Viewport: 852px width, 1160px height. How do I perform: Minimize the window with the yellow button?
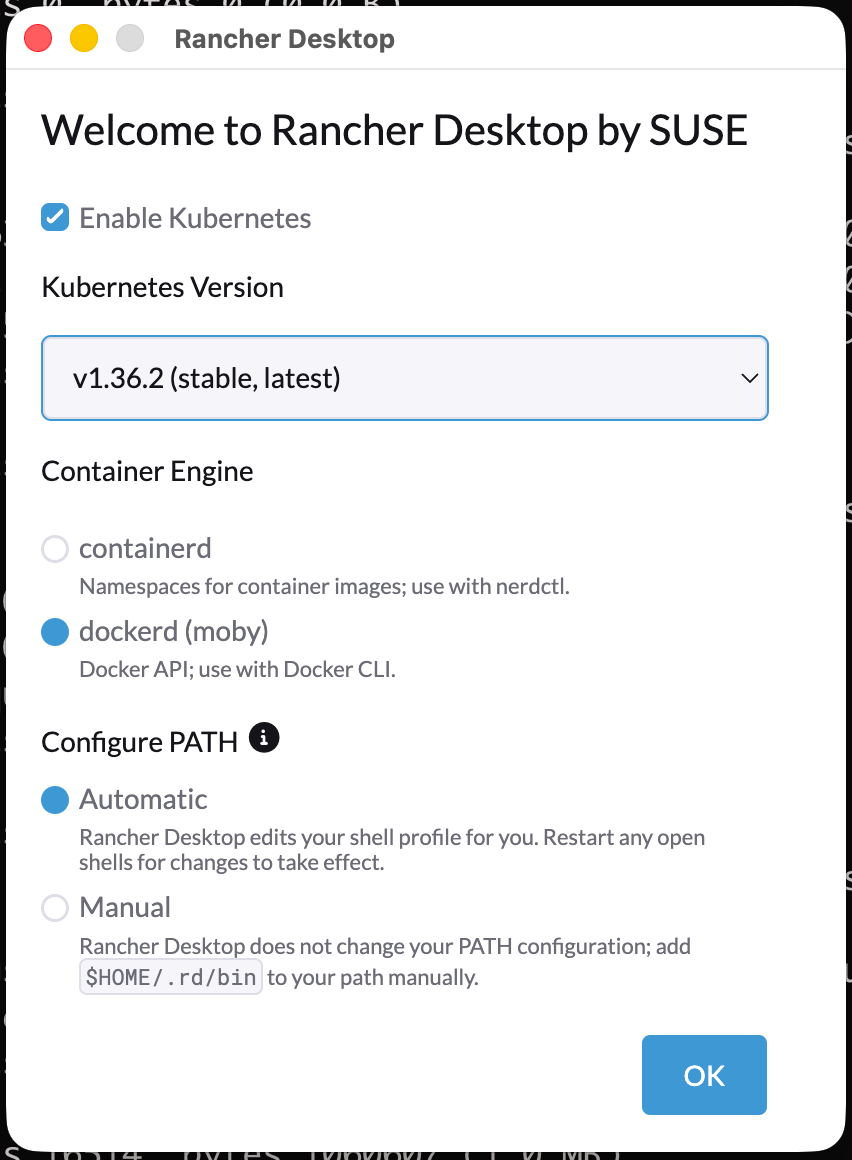[84, 38]
